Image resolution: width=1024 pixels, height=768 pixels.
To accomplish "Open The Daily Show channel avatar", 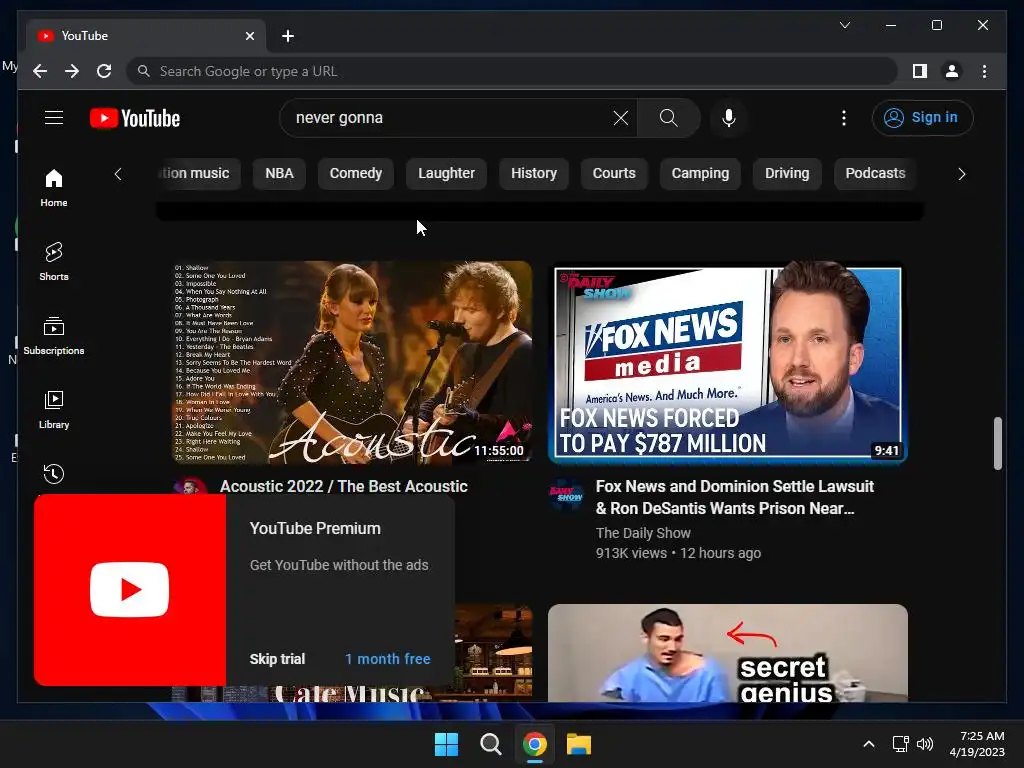I will pos(566,495).
